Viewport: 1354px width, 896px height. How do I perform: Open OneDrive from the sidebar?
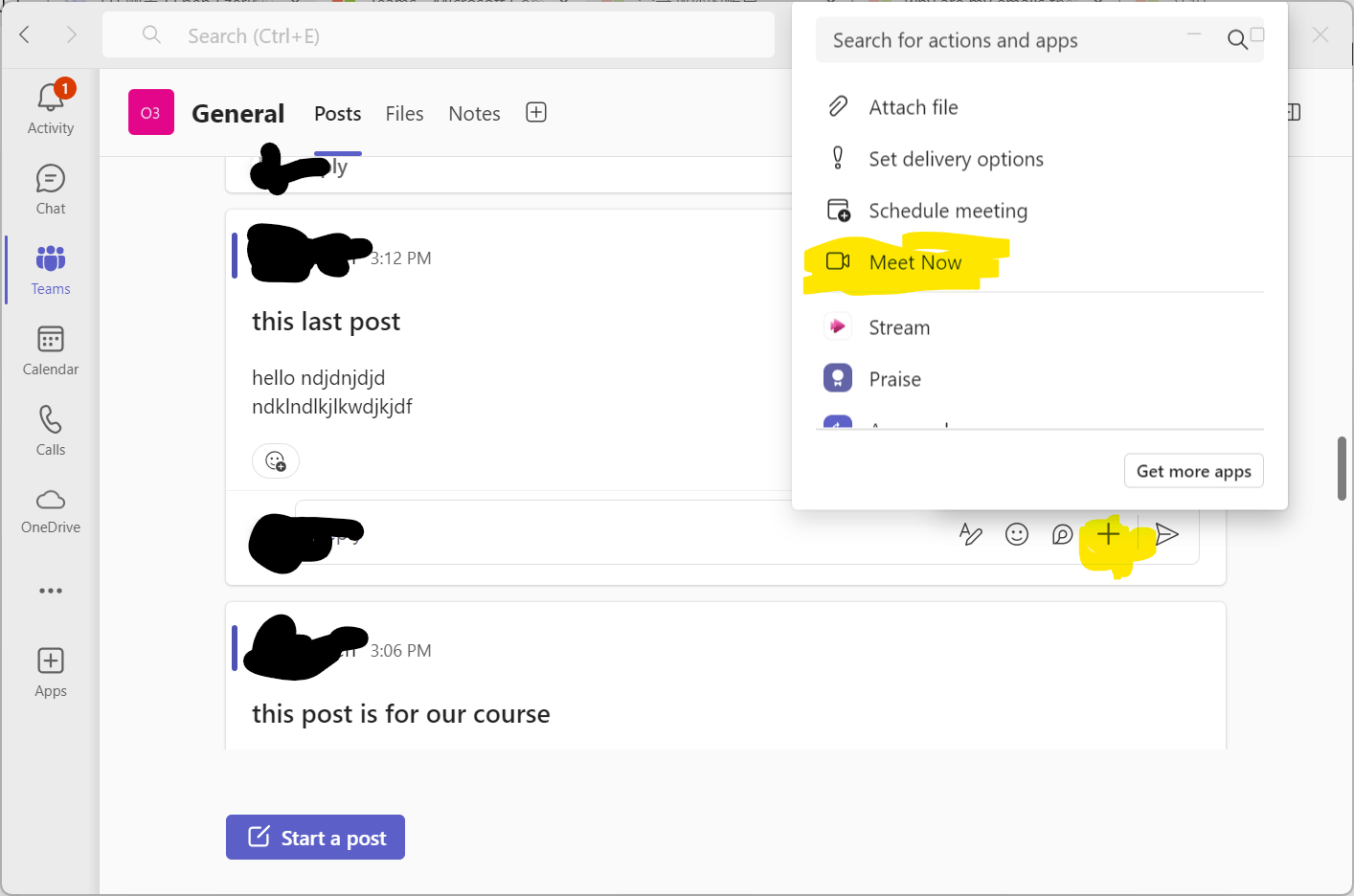(x=50, y=511)
